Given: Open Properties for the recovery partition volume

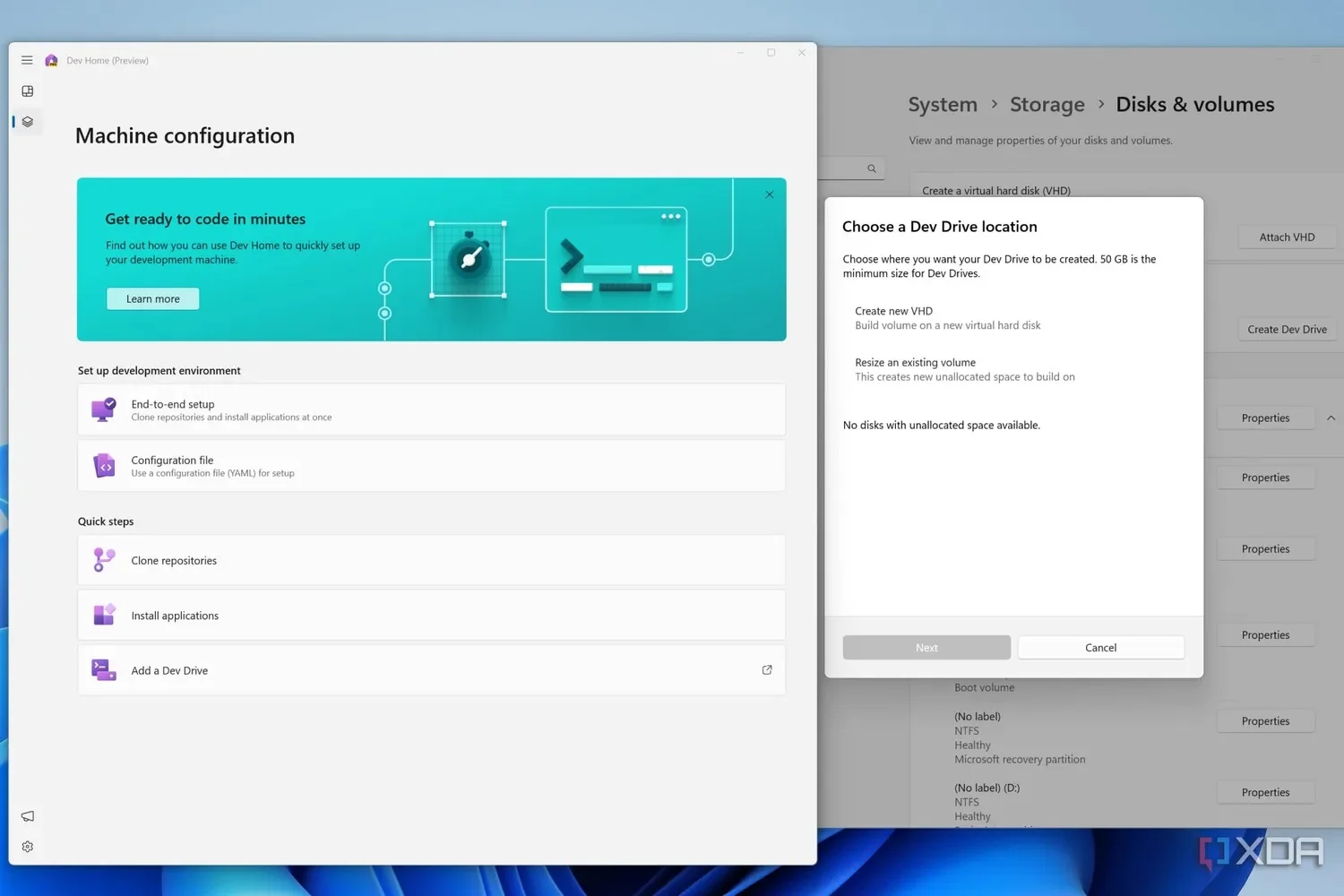Looking at the screenshot, I should click(x=1265, y=721).
